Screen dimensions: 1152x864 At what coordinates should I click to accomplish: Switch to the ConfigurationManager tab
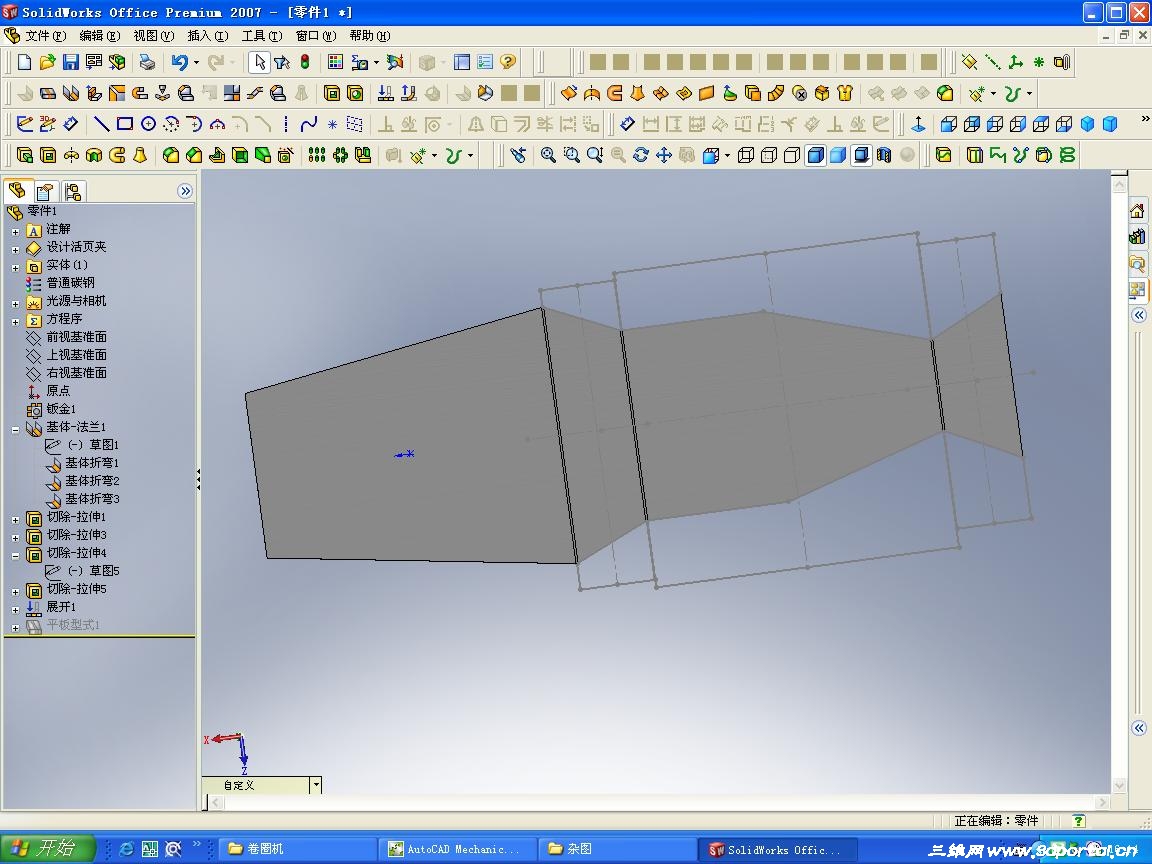(73, 191)
